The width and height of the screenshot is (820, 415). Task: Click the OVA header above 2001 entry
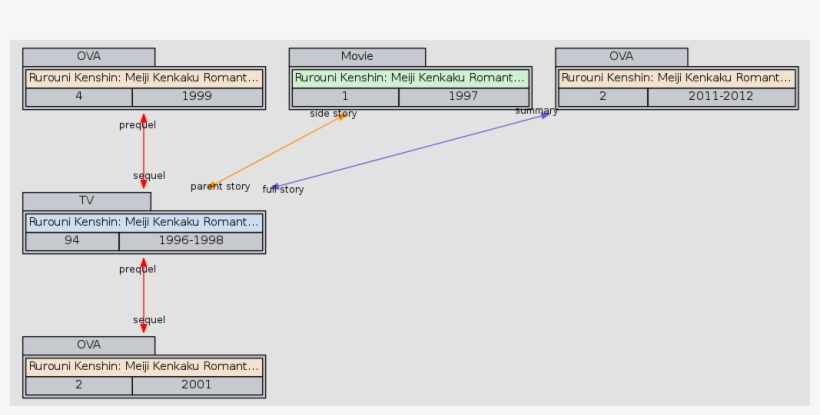(89, 345)
